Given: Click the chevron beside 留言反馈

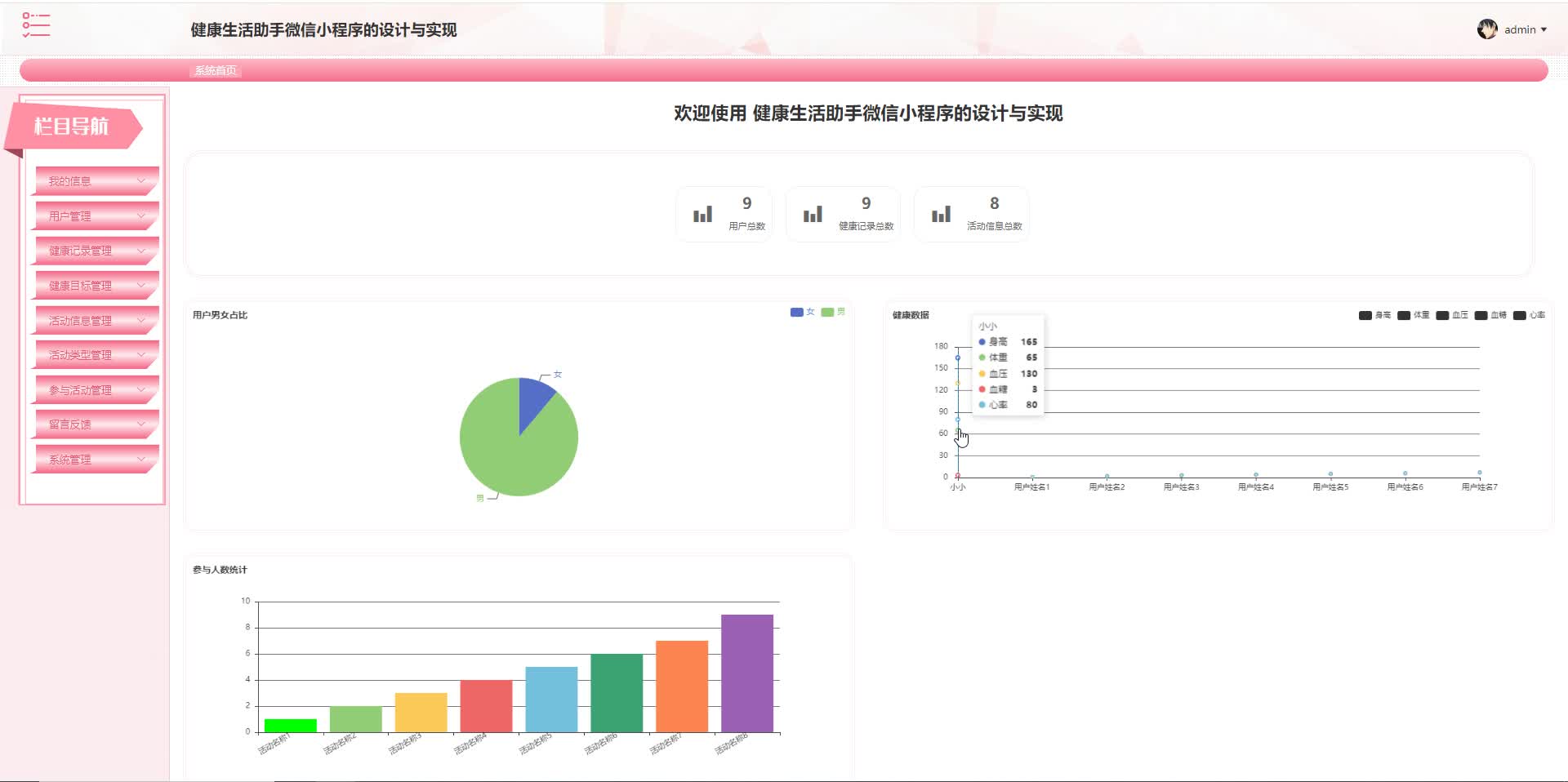Looking at the screenshot, I should [141, 424].
